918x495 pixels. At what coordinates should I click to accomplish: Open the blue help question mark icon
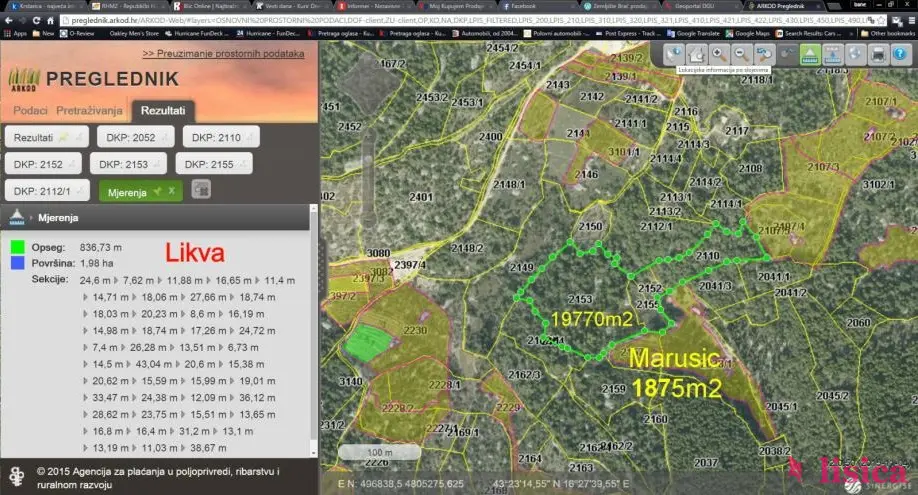pos(900,54)
